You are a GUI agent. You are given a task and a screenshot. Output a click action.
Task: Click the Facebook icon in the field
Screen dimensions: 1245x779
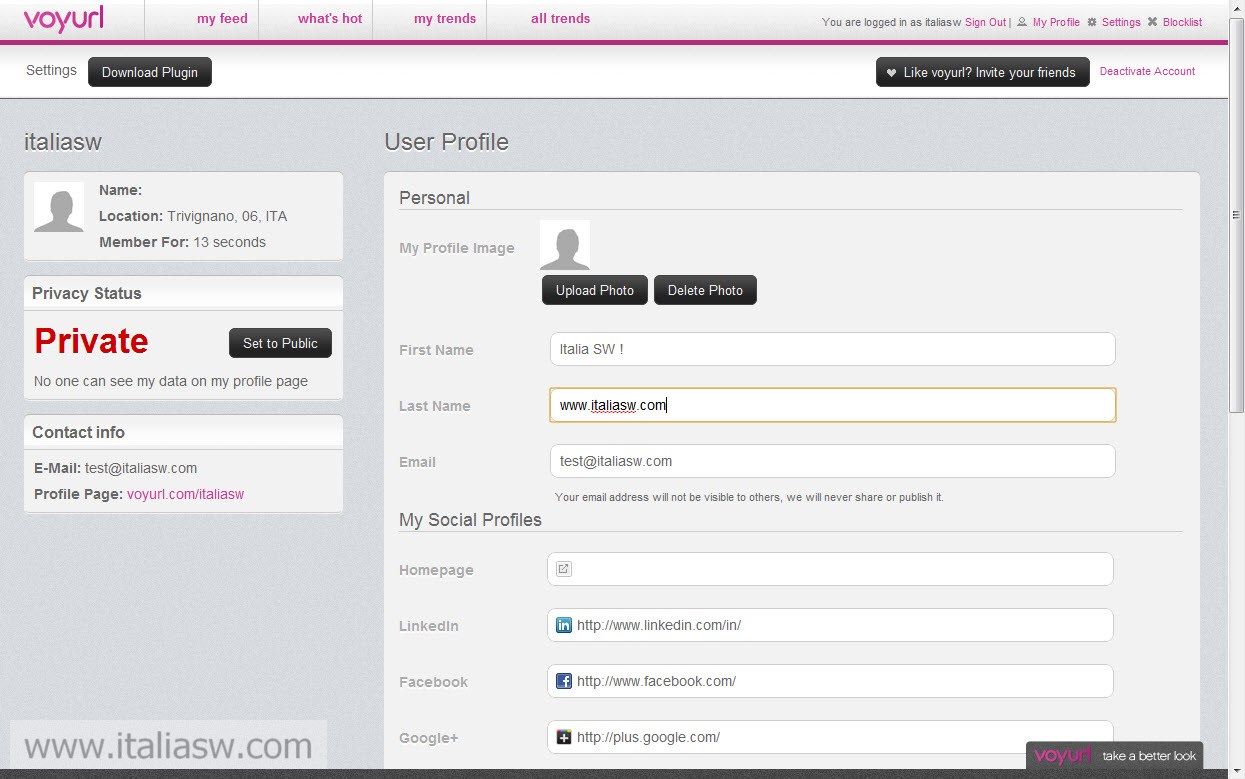tap(564, 681)
